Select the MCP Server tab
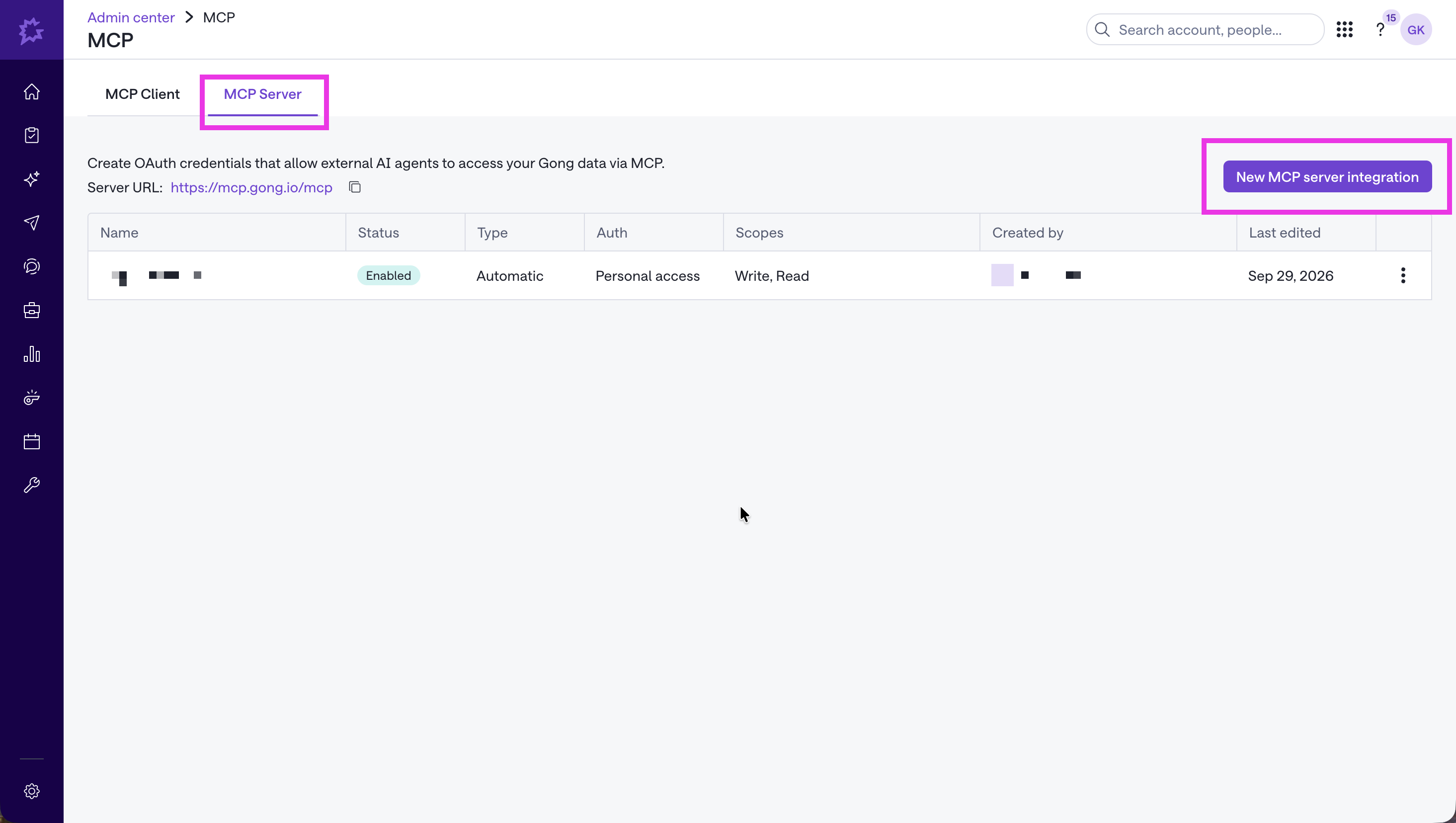This screenshot has width=1456, height=823. tap(263, 94)
